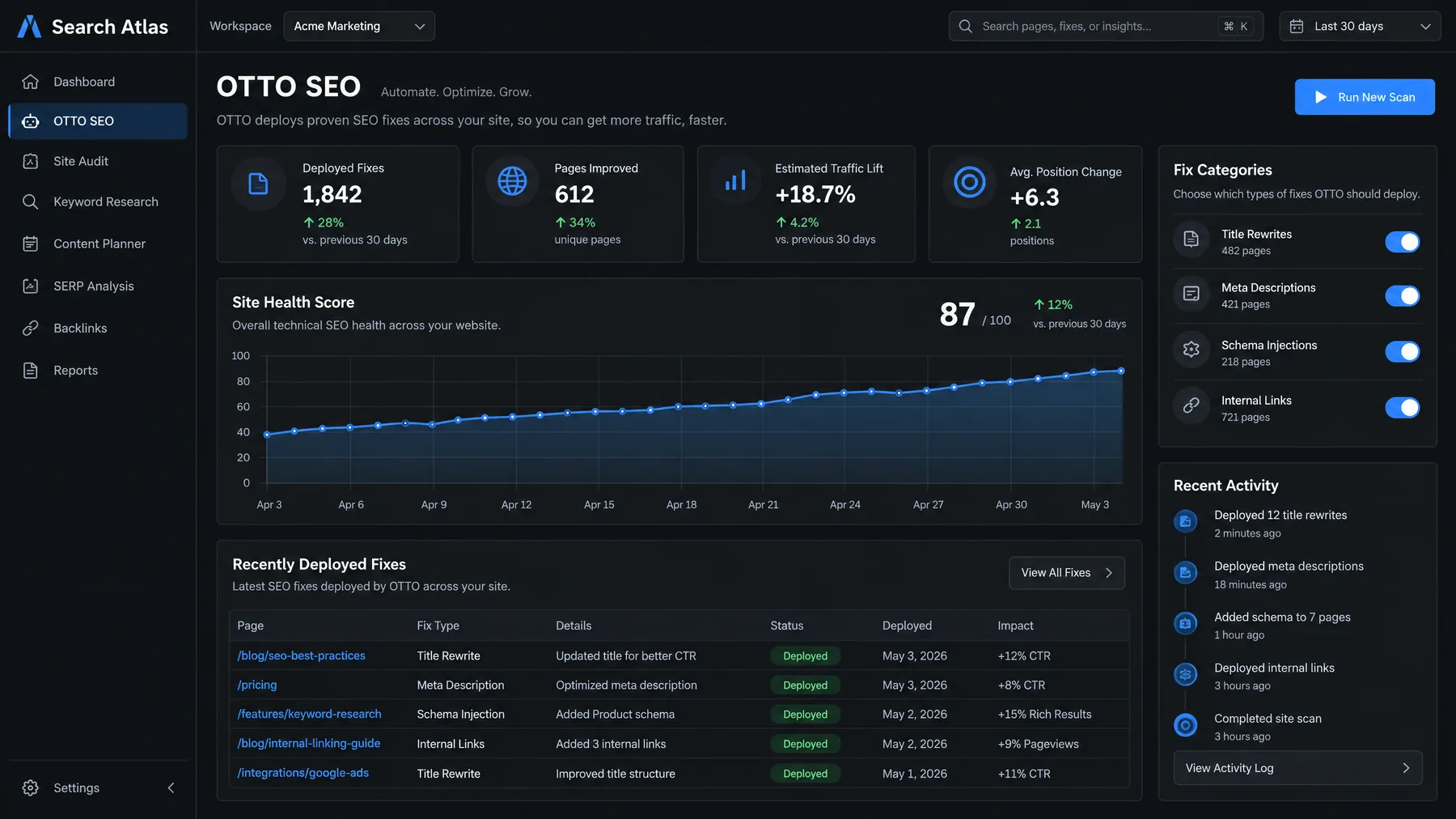1456x819 pixels.
Task: Click the Deployed status badge for /integrations/google-ads
Action: (805, 774)
